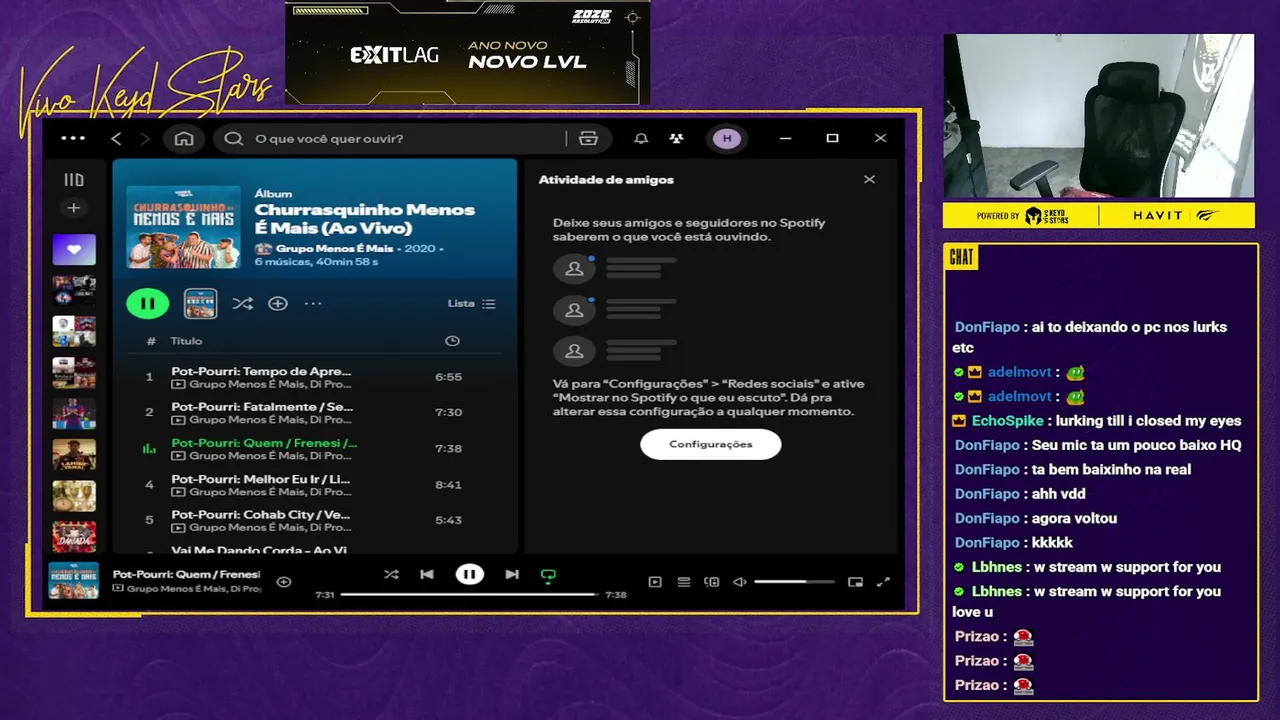Enable shuffle for the album
Viewport: 1280px width, 720px height.
point(242,303)
